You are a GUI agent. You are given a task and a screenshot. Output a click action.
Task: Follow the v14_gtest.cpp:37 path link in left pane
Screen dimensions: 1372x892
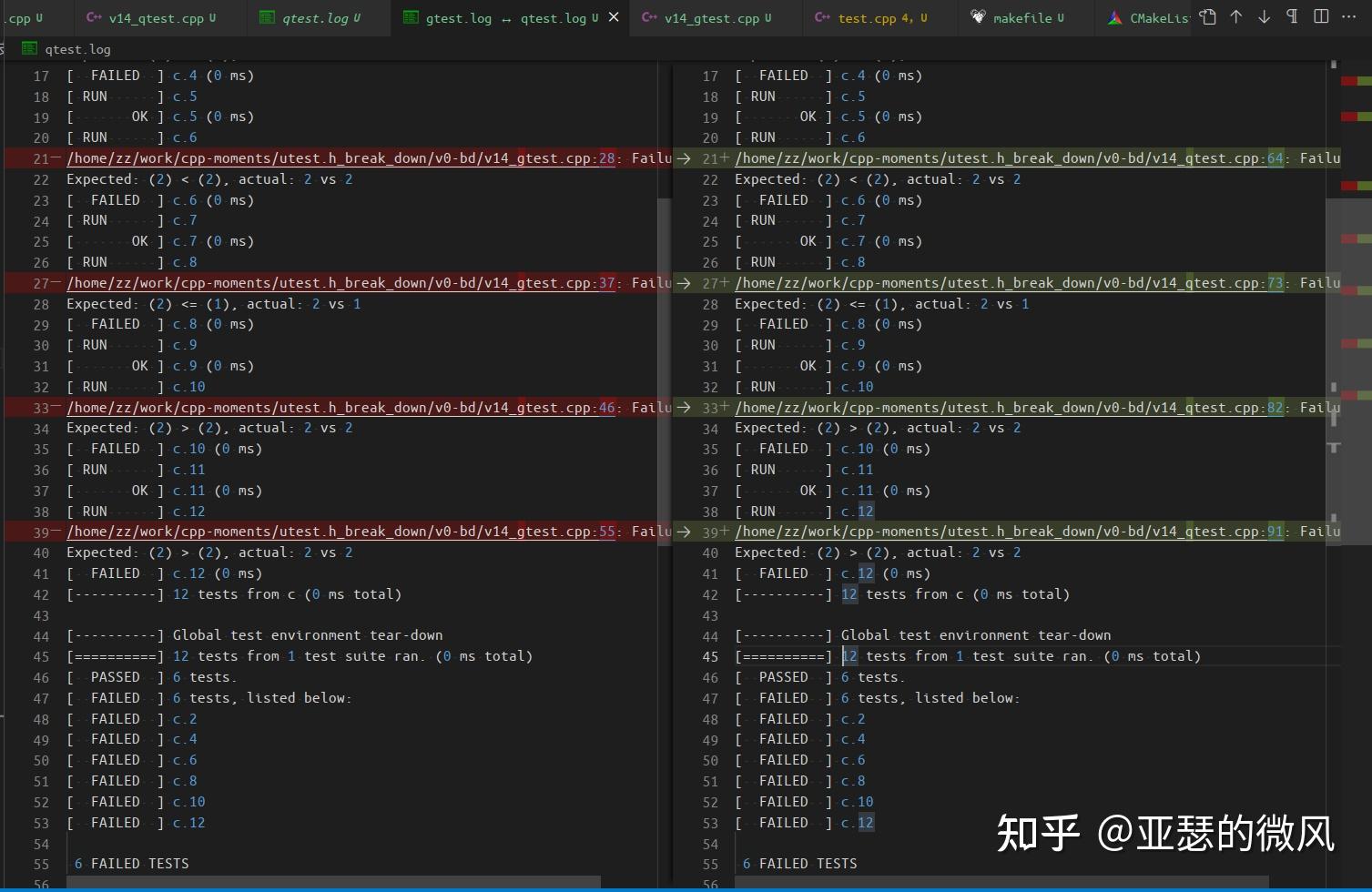pyautogui.click(x=340, y=283)
